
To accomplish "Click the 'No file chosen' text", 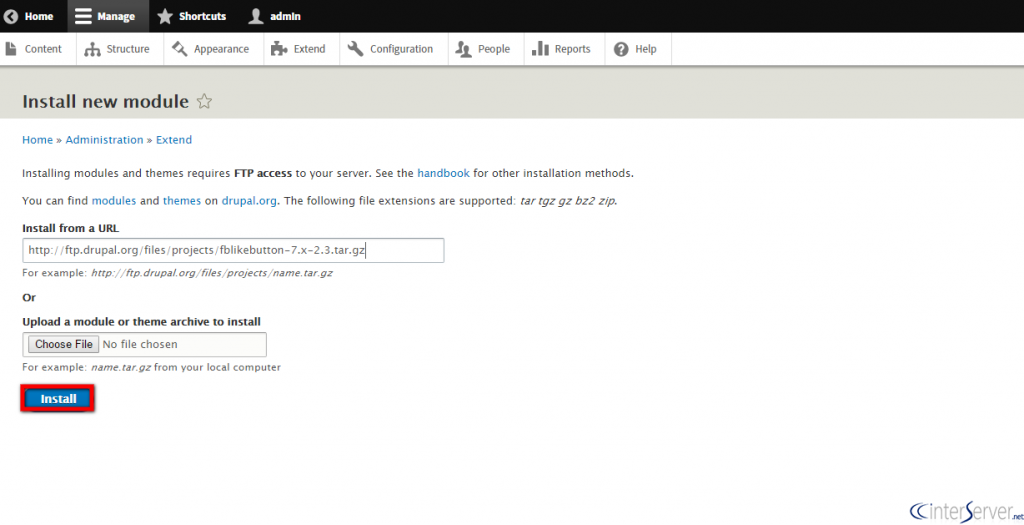I will point(140,344).
